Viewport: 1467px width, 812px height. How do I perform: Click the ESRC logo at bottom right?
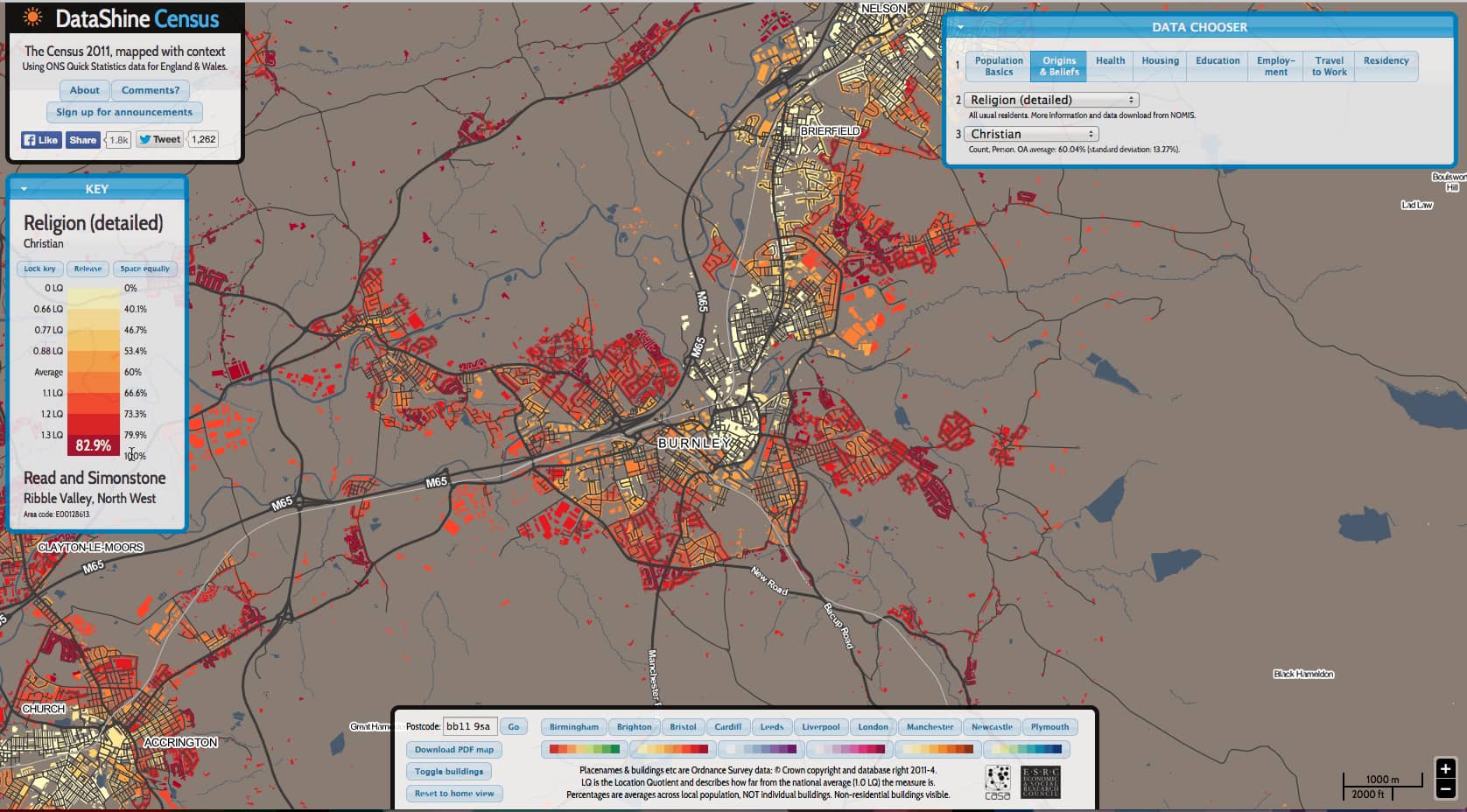pyautogui.click(x=1040, y=780)
